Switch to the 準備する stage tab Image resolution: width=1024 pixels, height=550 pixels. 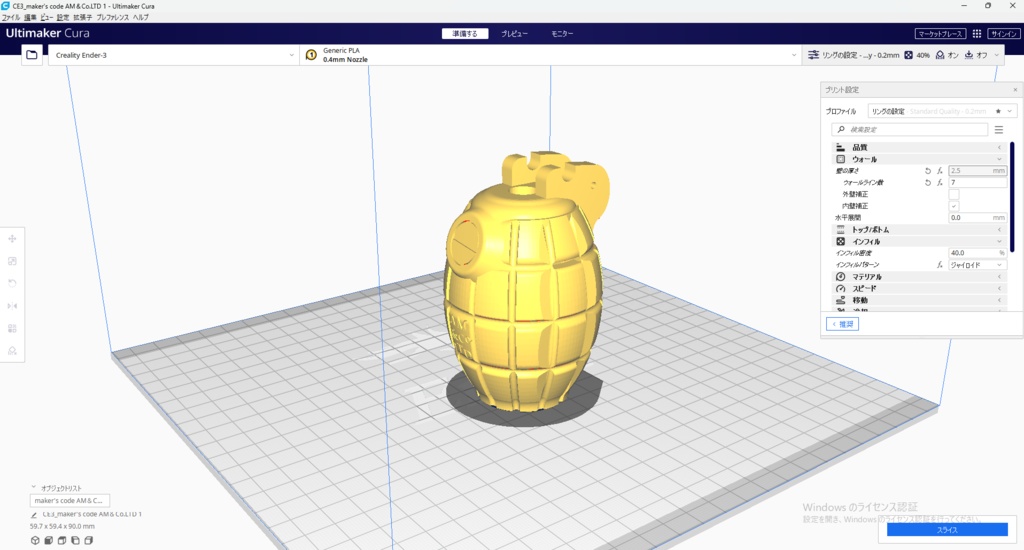point(465,34)
